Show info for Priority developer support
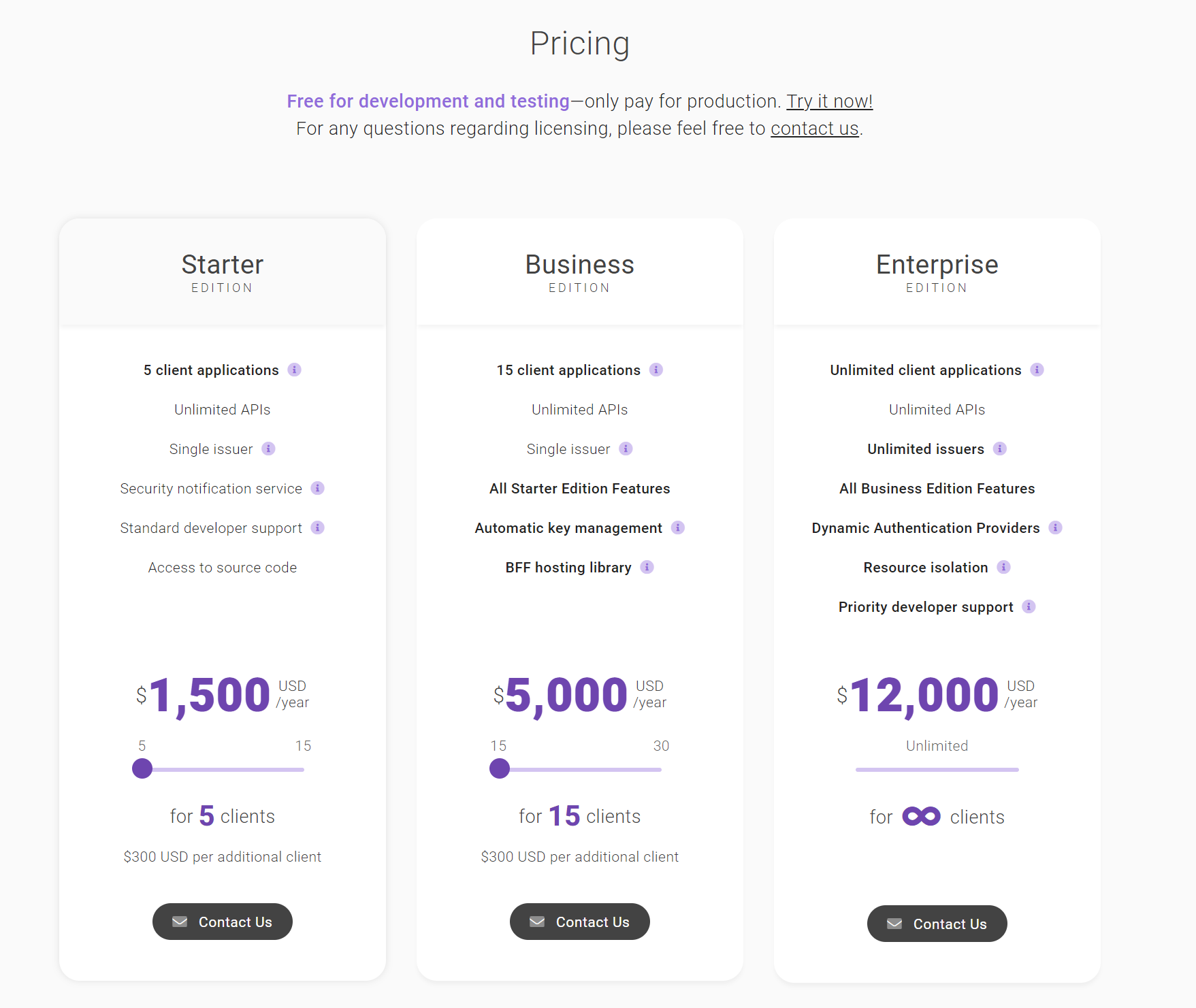 pyautogui.click(x=1029, y=606)
